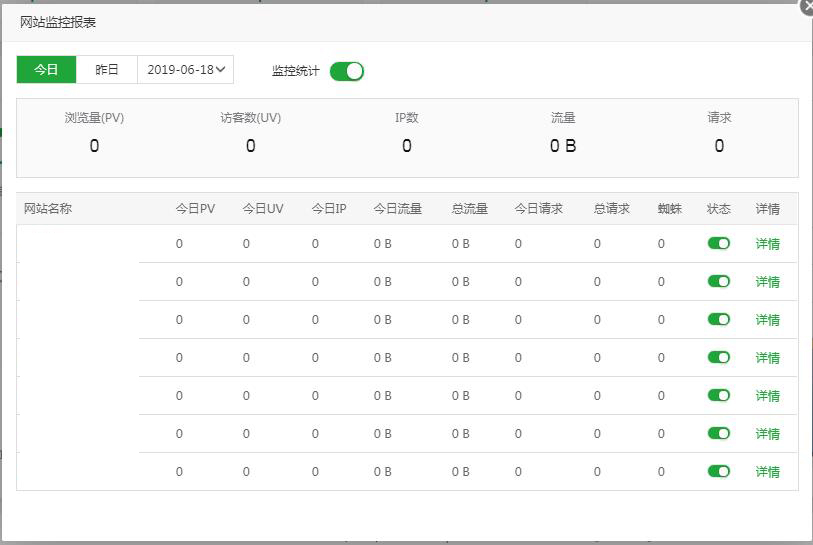
Task: Close the 网站监控报表 dialog
Action: pos(807,6)
